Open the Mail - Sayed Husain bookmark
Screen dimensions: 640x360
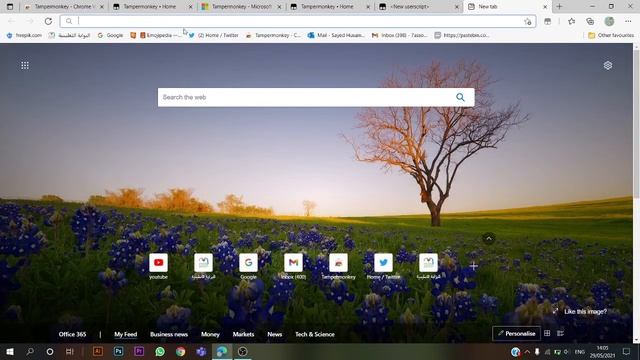(x=336, y=36)
